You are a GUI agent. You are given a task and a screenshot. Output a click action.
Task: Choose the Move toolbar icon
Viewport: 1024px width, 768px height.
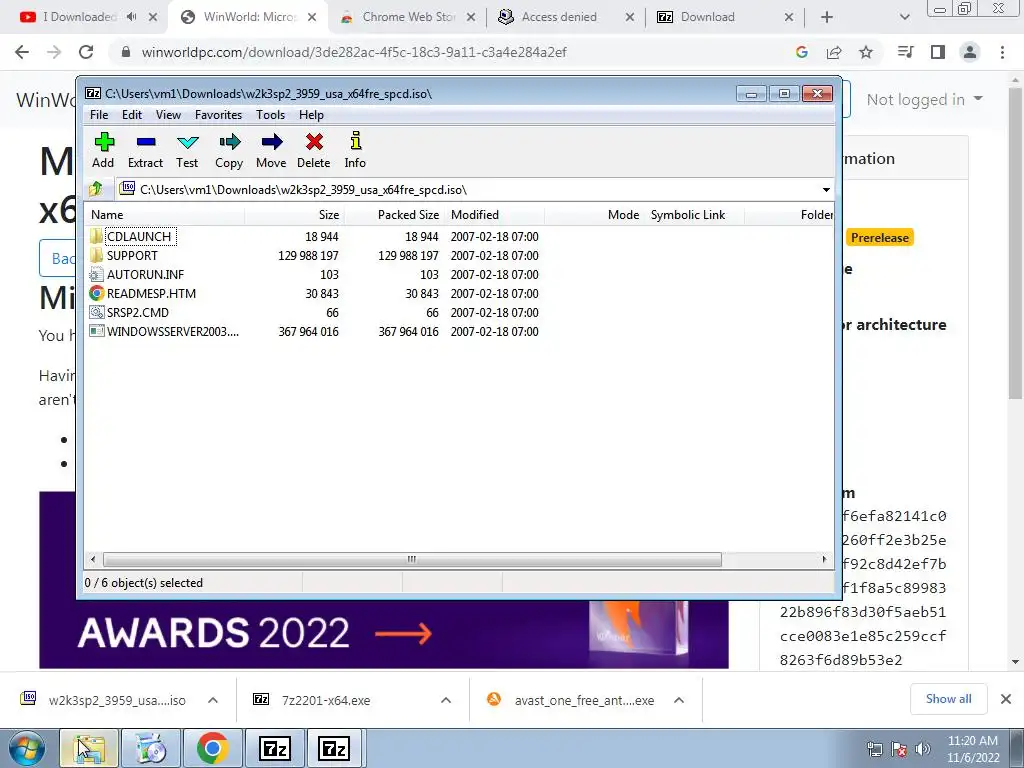click(272, 142)
